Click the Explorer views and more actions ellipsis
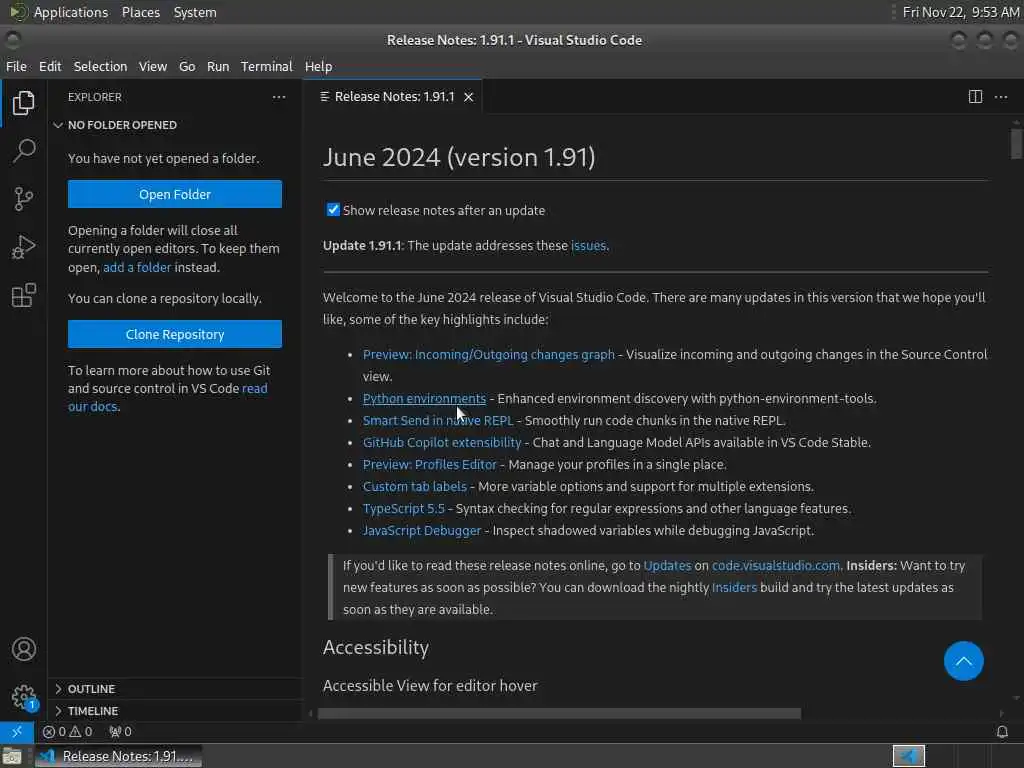Screen dimensions: 1024x768 pos(279,97)
